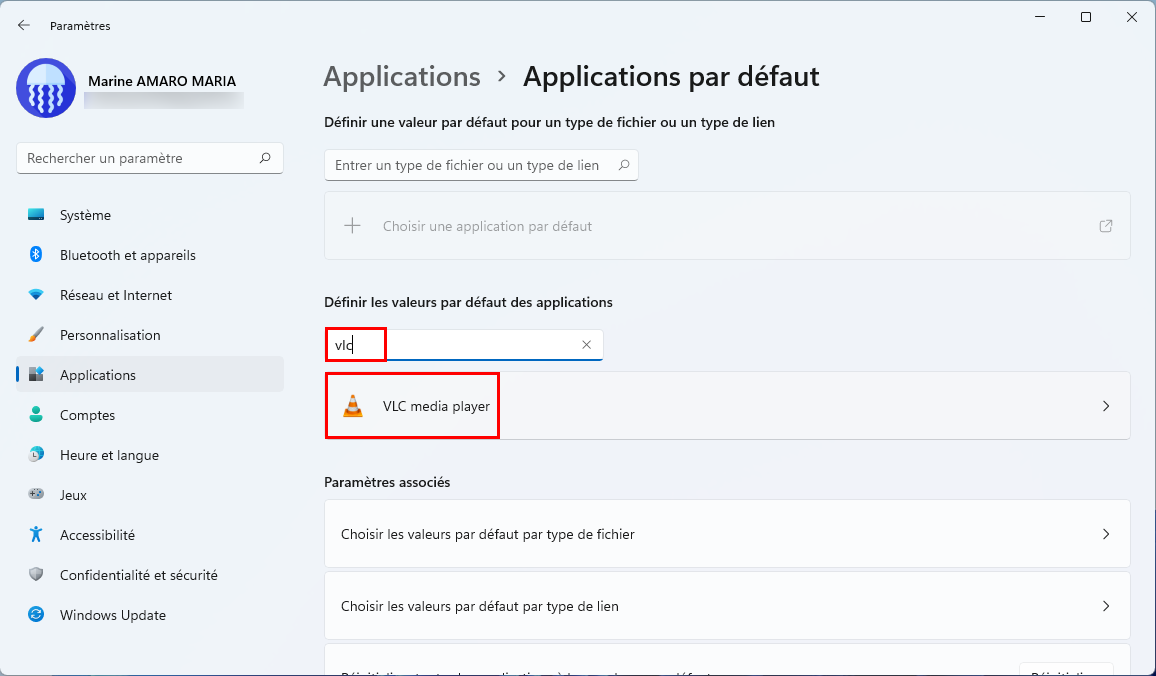The width and height of the screenshot is (1156, 676).
Task: Open Jeux settings
Action: (150, 495)
